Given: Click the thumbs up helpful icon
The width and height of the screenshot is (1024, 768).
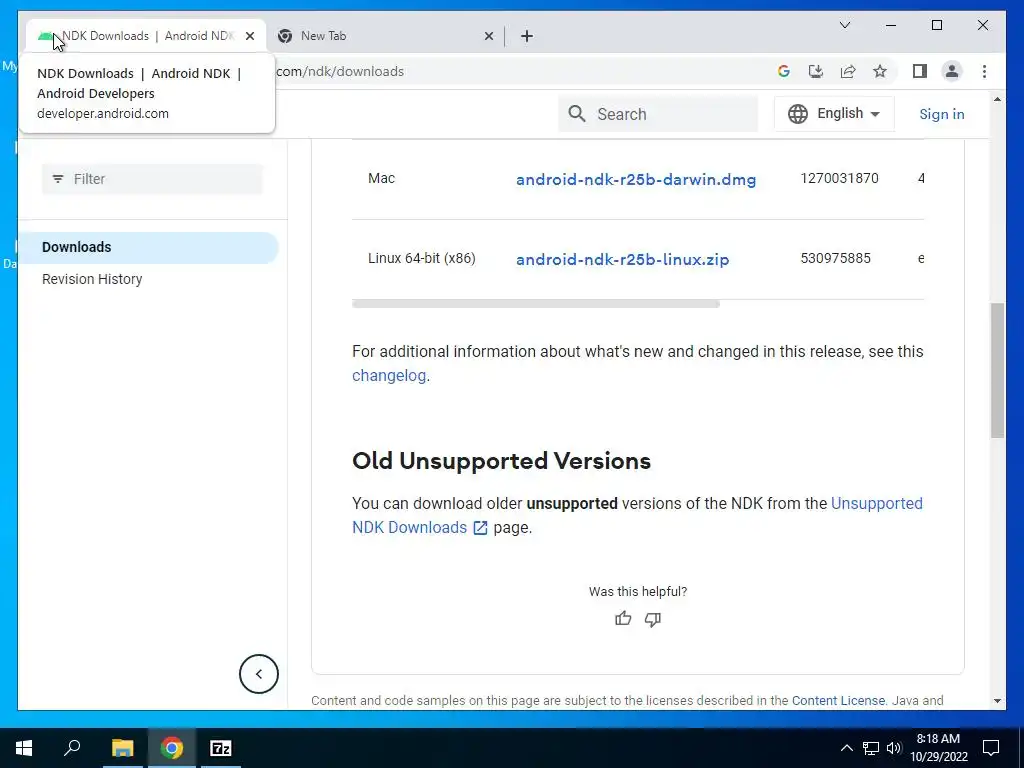Looking at the screenshot, I should pyautogui.click(x=623, y=618).
